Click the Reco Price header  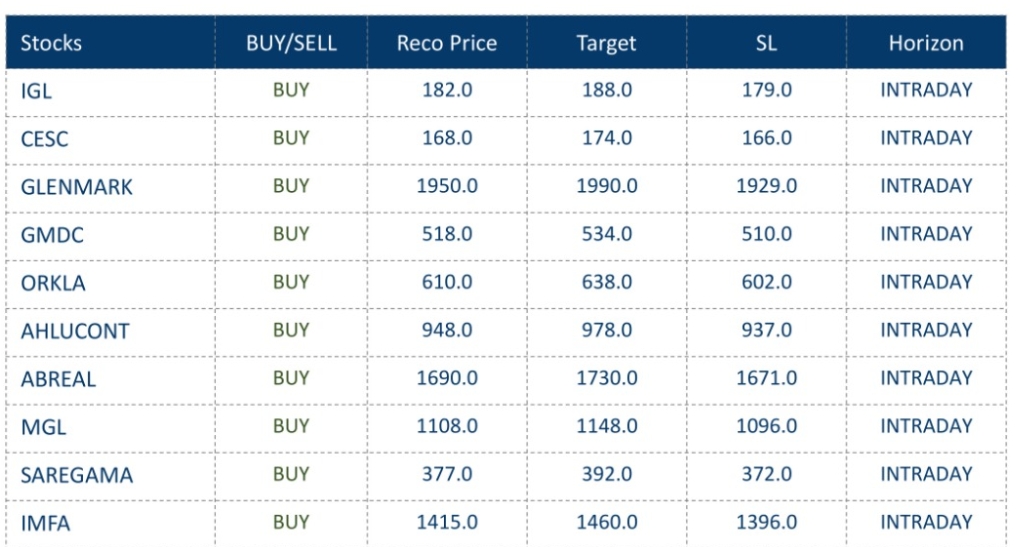tap(447, 43)
